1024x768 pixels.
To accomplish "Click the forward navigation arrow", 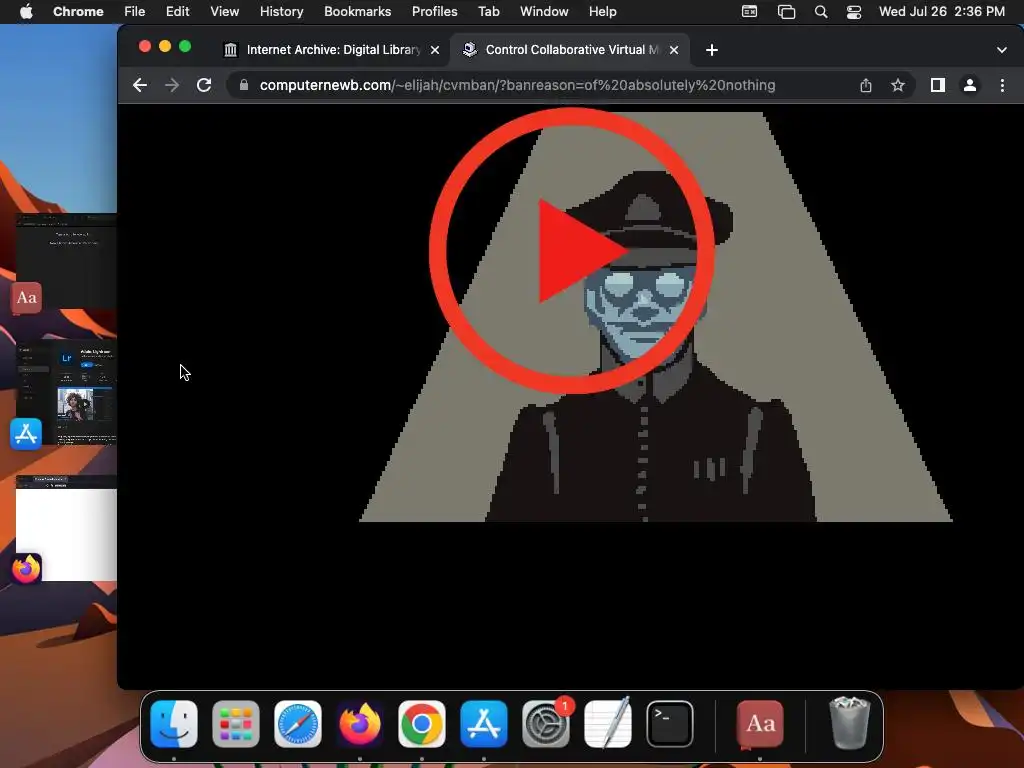I will click(172, 85).
